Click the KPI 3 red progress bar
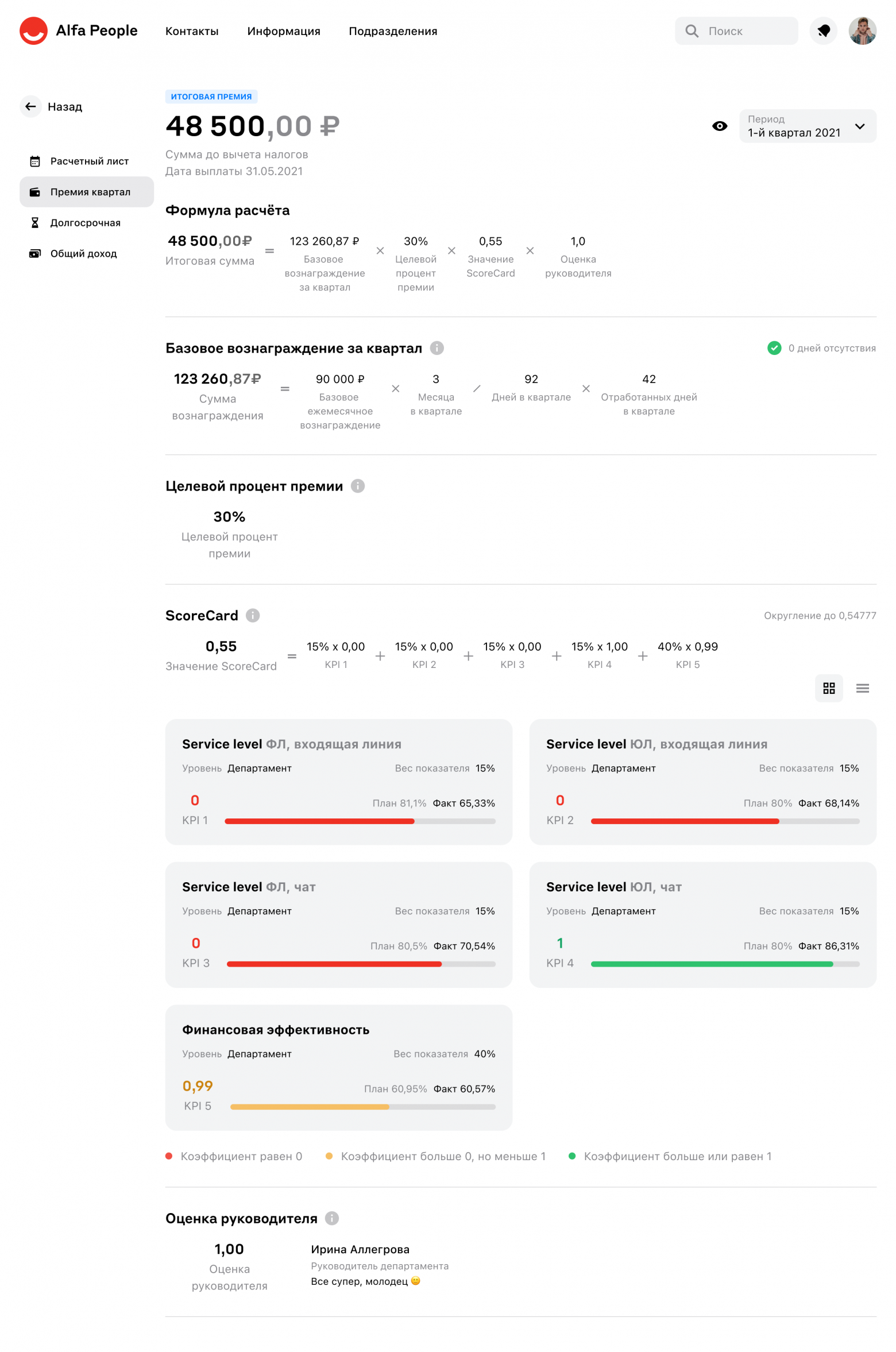Screen dimensions: 896x1352 [361, 964]
